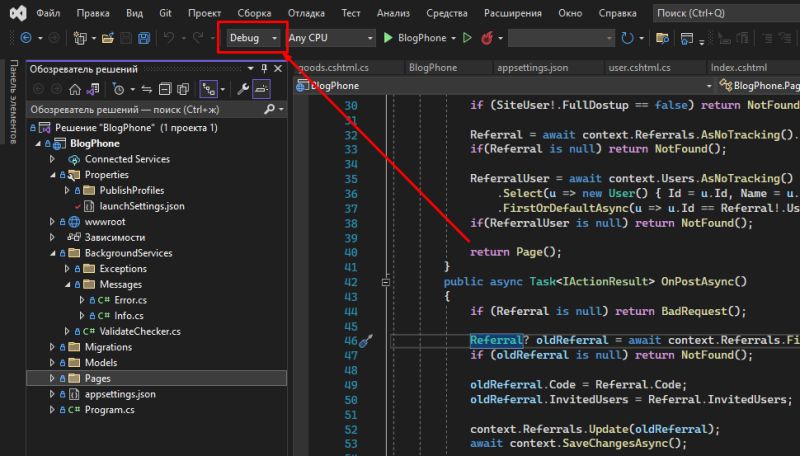Viewport: 800px width, 456px height.
Task: Open the empty combo box in the main toolbar
Action: [561, 38]
